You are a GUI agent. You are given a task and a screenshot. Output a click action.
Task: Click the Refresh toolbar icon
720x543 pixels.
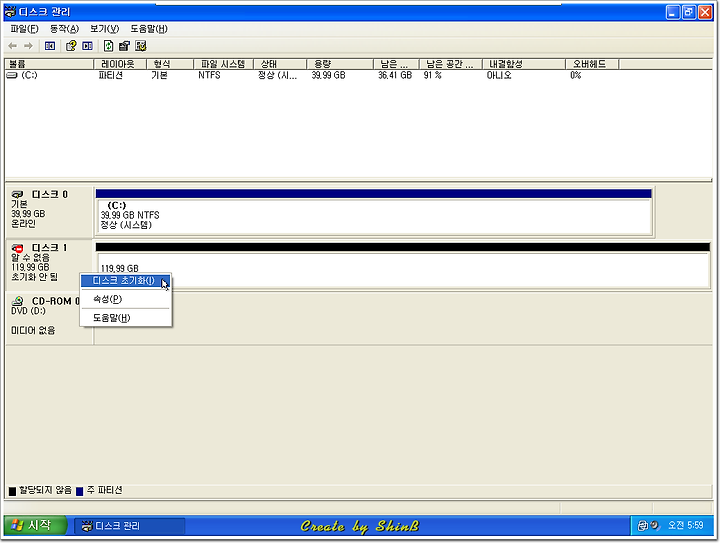pos(108,46)
